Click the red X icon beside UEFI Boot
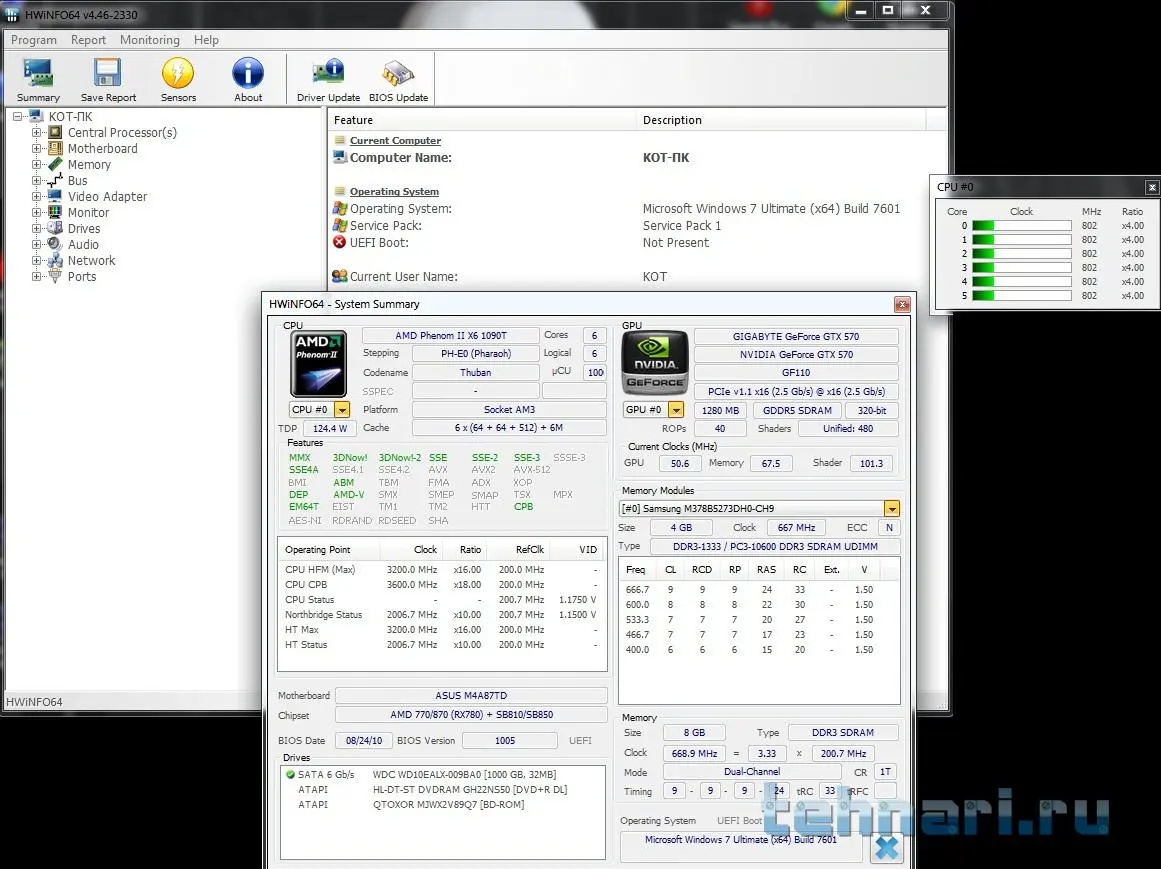The width and height of the screenshot is (1161, 869). [339, 243]
